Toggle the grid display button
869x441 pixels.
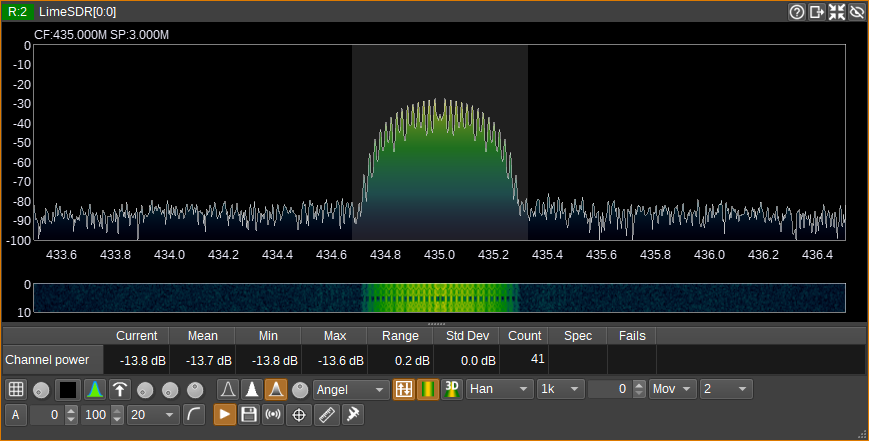(16, 389)
